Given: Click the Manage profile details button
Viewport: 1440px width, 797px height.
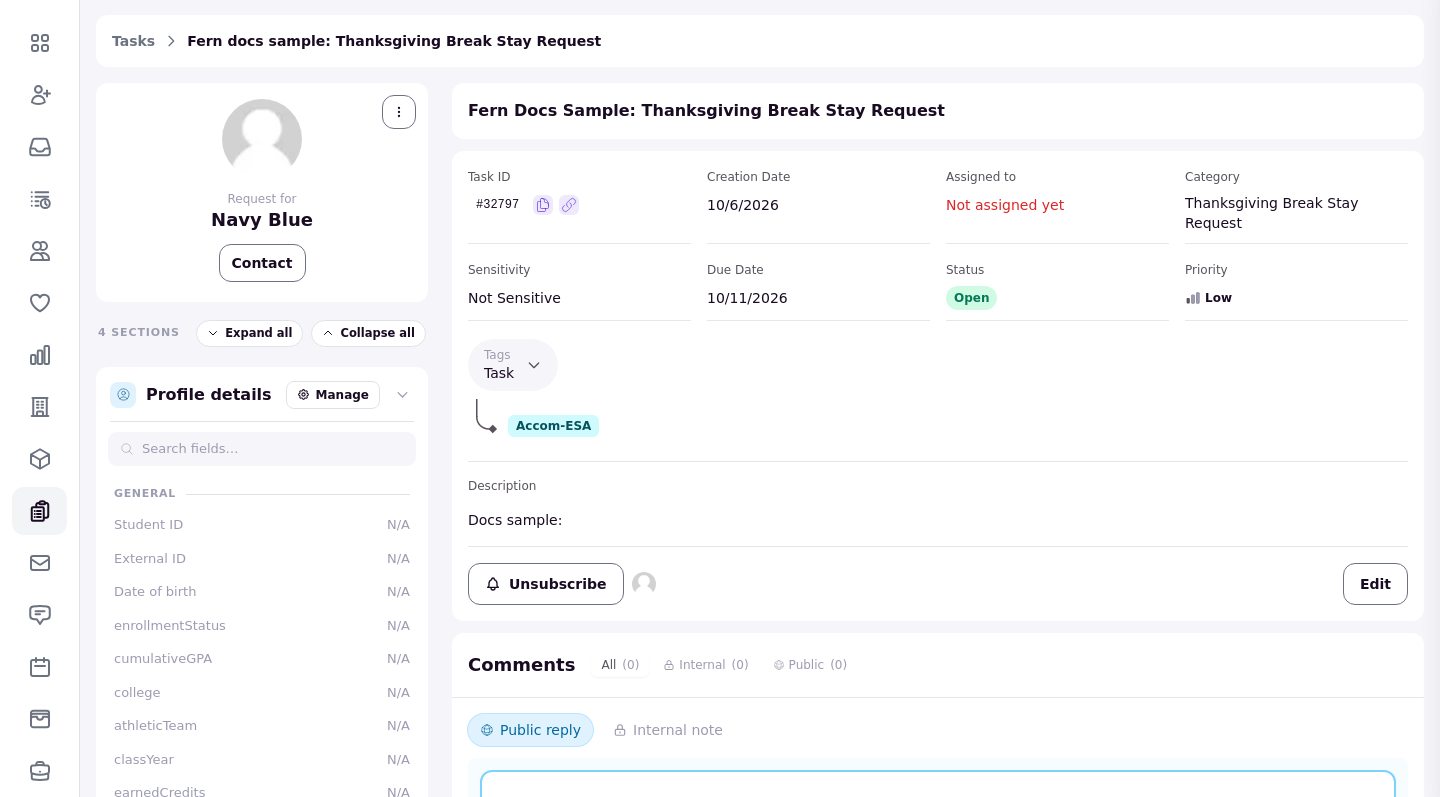Looking at the screenshot, I should click(333, 395).
